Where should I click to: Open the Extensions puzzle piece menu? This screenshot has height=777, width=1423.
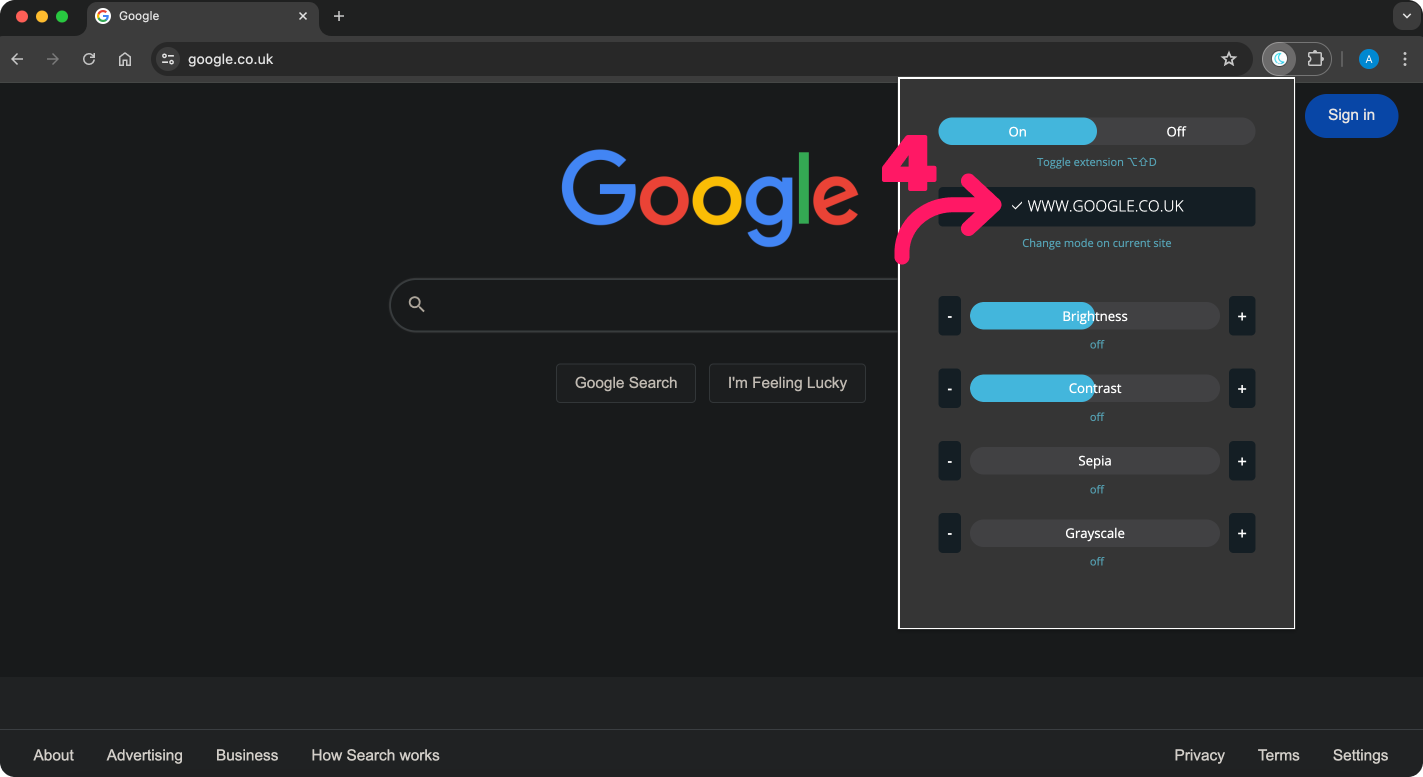[x=1315, y=59]
